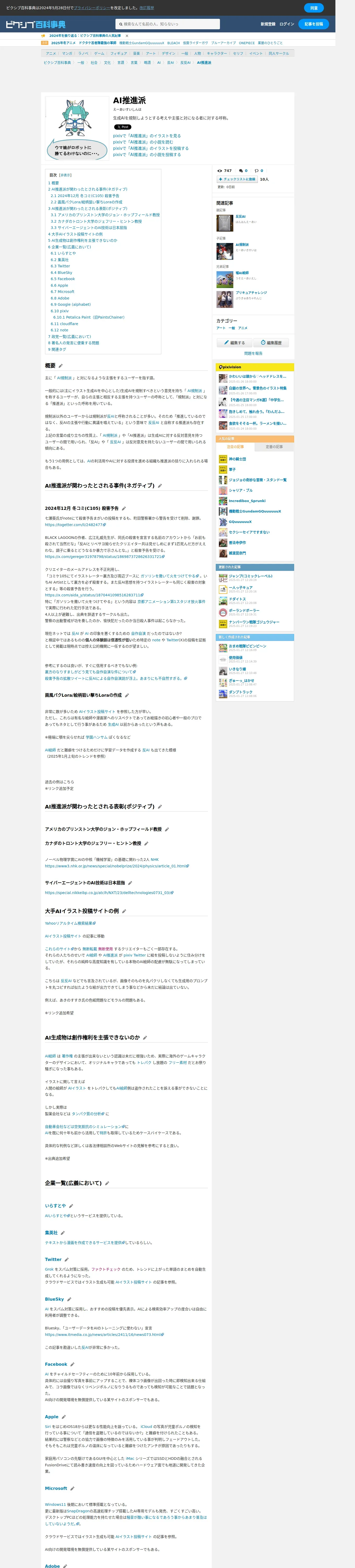Switch to the 定番の記事 tab

[274, 447]
